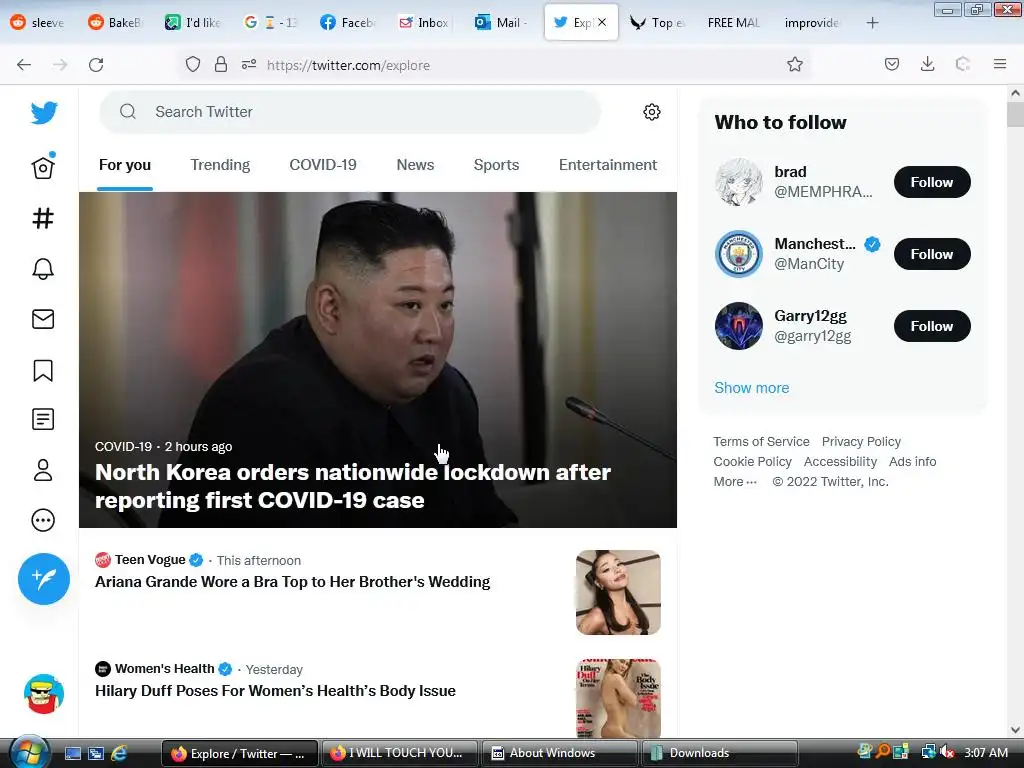Open Notifications bell icon
The height and width of the screenshot is (768, 1024).
click(x=43, y=268)
